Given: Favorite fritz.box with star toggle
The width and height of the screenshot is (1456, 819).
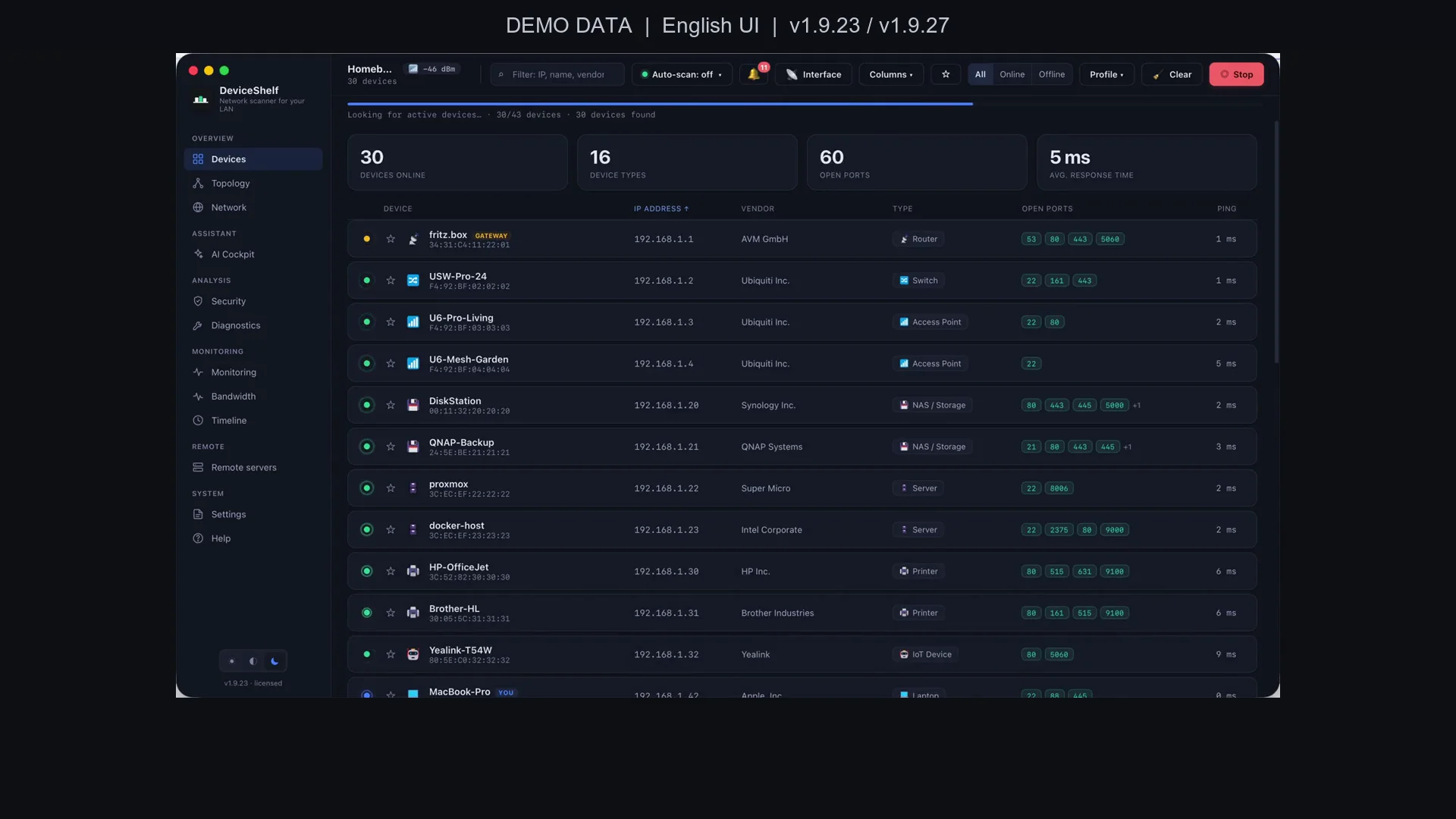Looking at the screenshot, I should pos(391,239).
